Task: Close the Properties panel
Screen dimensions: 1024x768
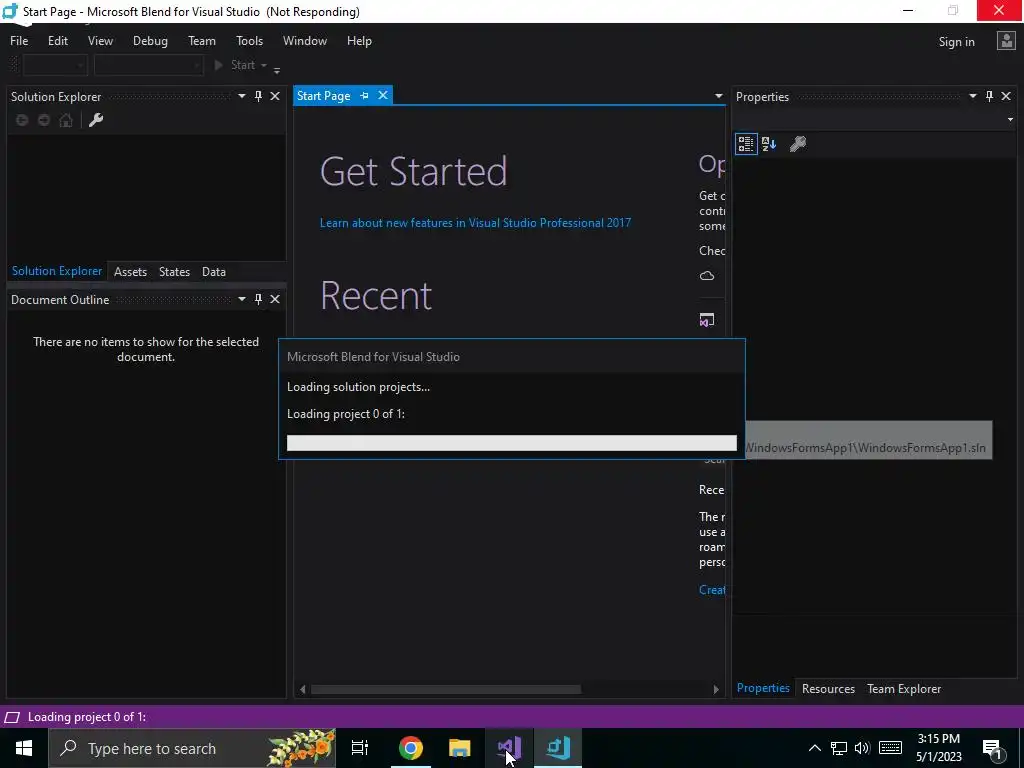Action: [1006, 97]
